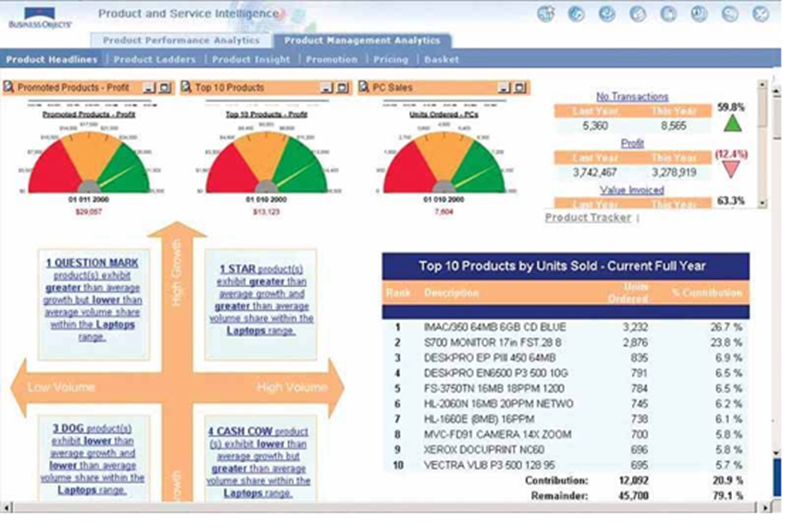The image size is (794, 530).
Task: Open the 1 STAR products link
Action: click(x=261, y=300)
